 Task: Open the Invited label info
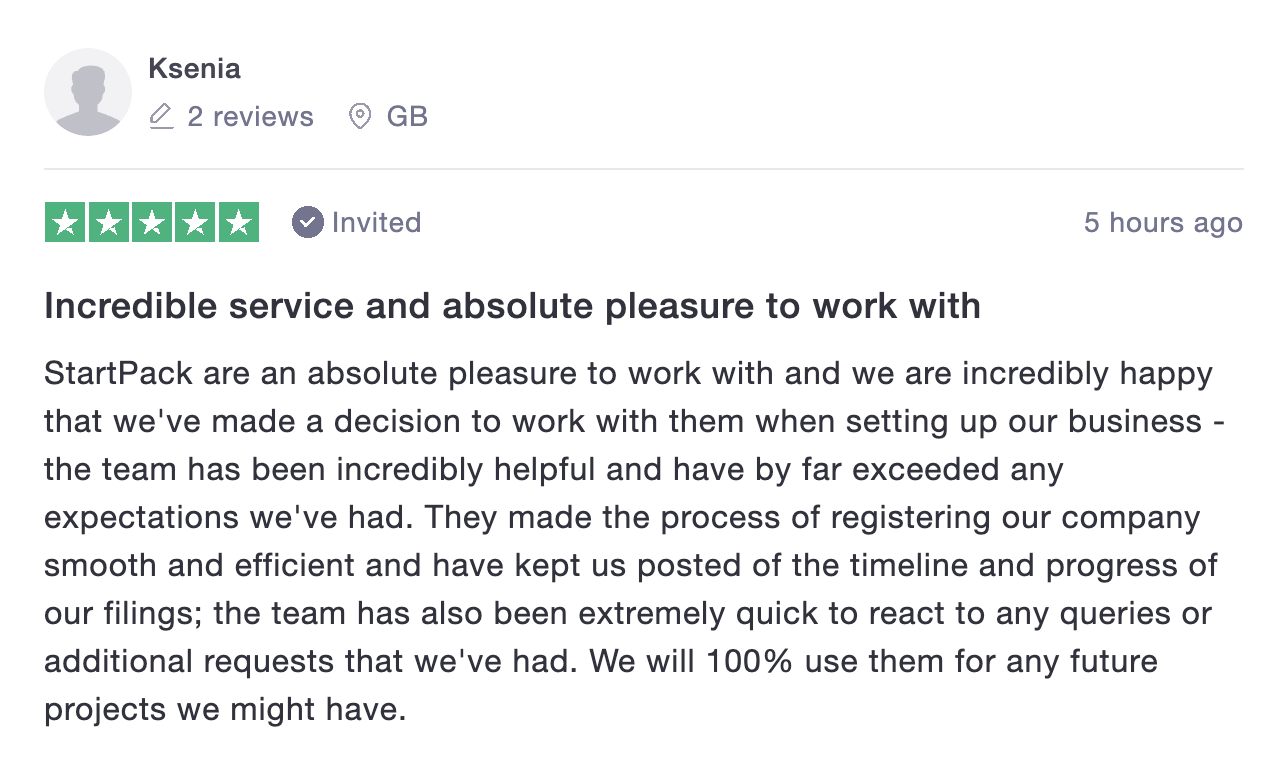pyautogui.click(x=376, y=222)
